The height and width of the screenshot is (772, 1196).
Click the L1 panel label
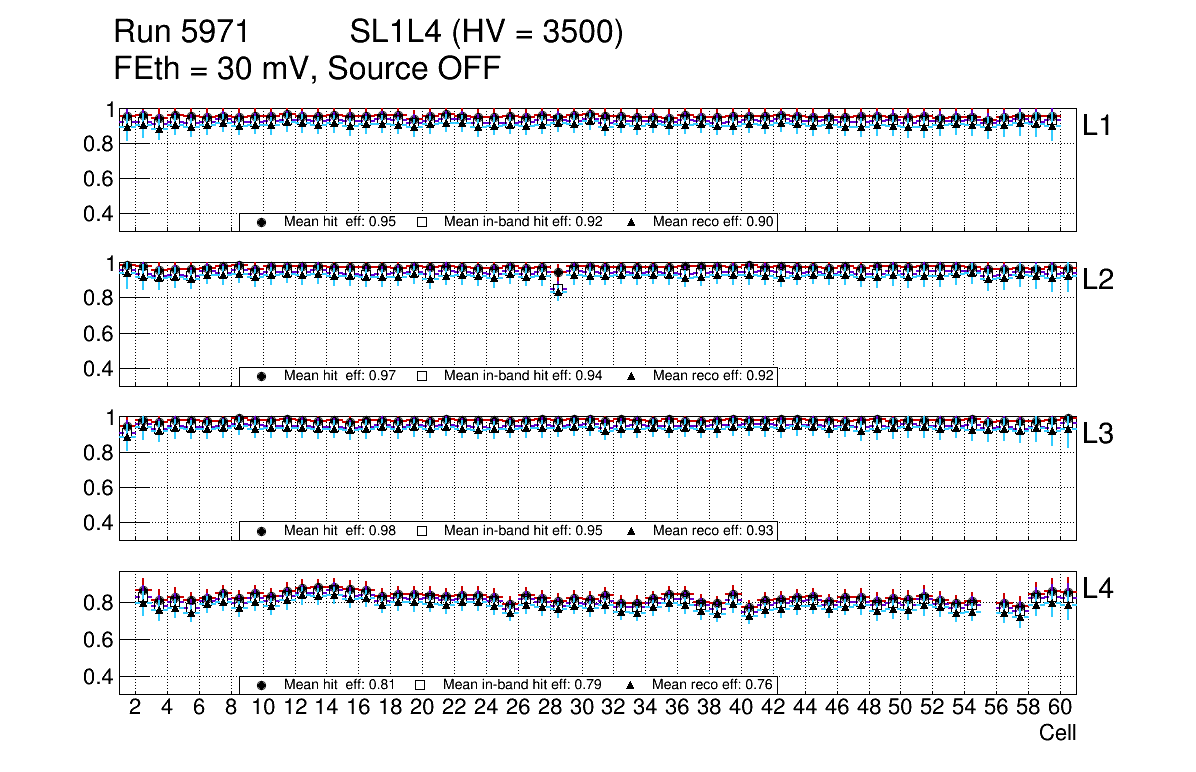tap(1098, 126)
